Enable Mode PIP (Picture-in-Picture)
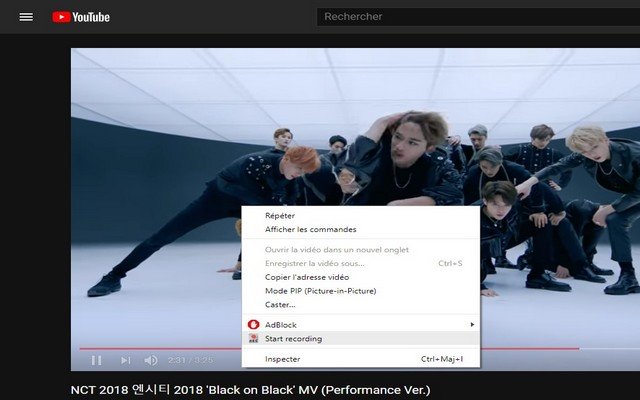This screenshot has height=400, width=640. tap(361, 291)
